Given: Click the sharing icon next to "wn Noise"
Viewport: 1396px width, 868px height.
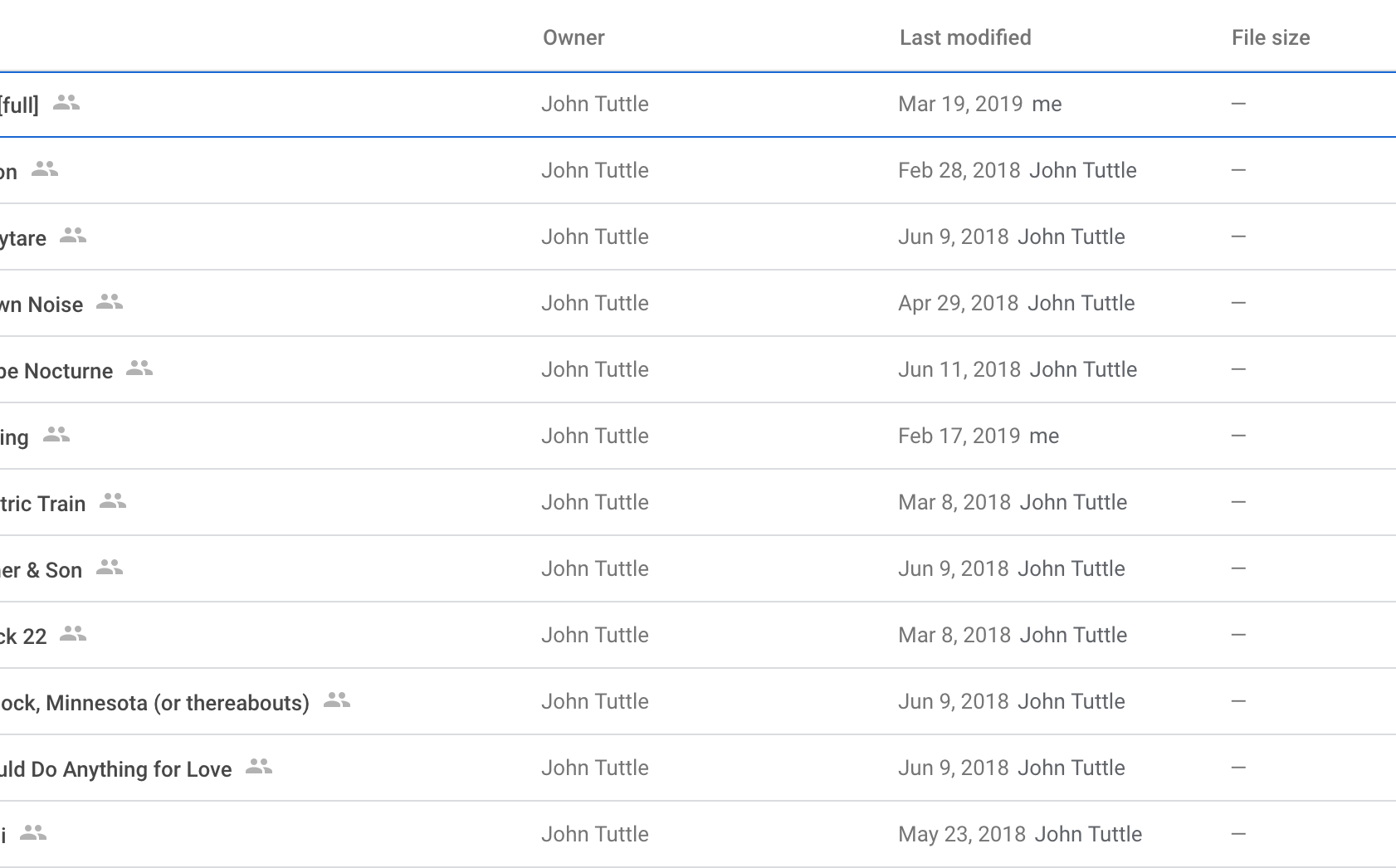Looking at the screenshot, I should (x=111, y=303).
